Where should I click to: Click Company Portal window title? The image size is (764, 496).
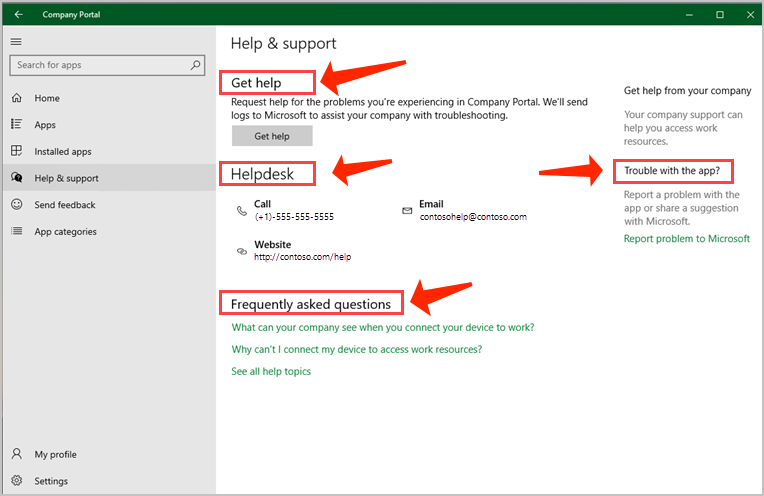click(x=71, y=15)
